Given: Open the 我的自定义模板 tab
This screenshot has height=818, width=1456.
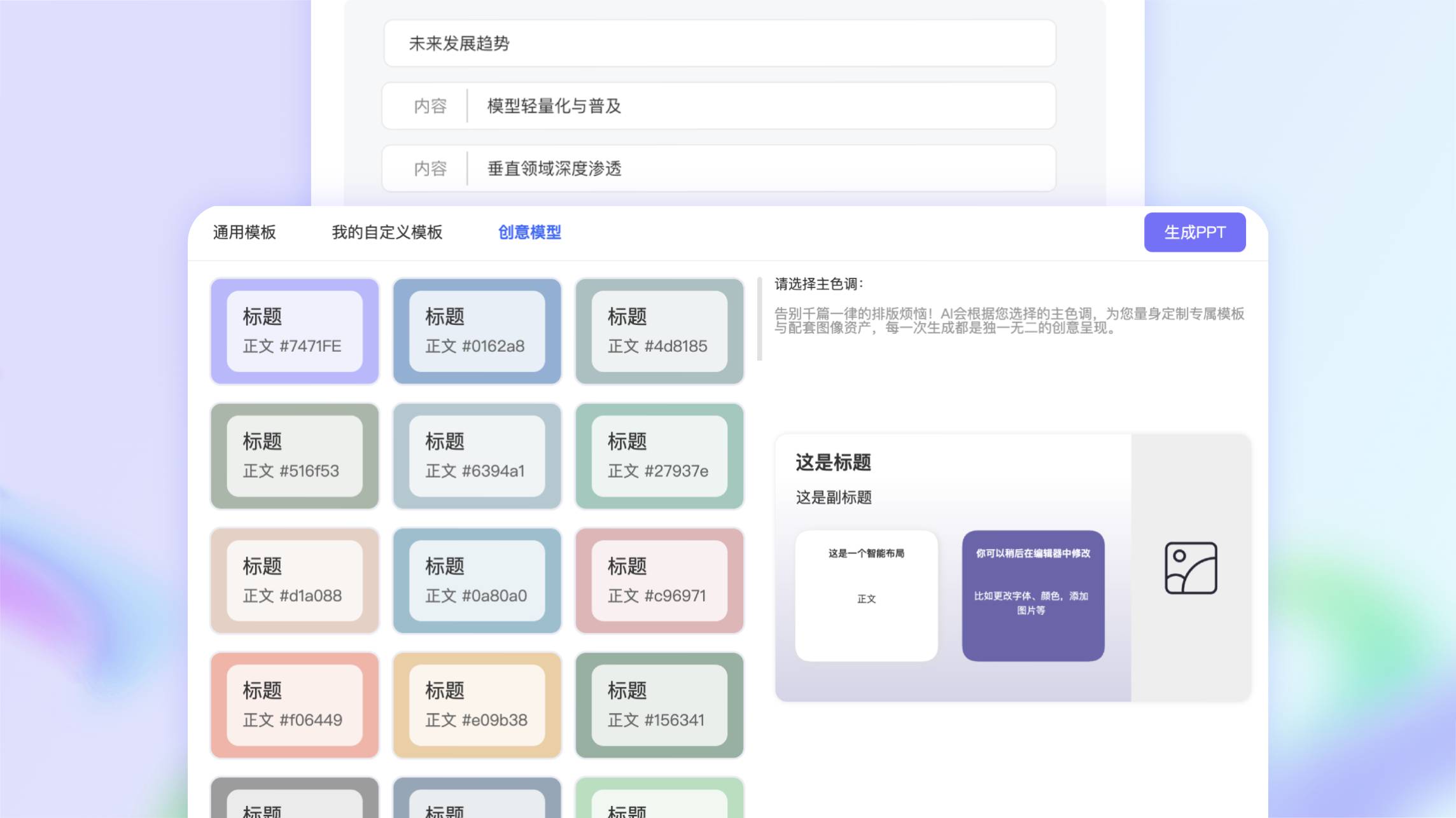Looking at the screenshot, I should (x=387, y=232).
